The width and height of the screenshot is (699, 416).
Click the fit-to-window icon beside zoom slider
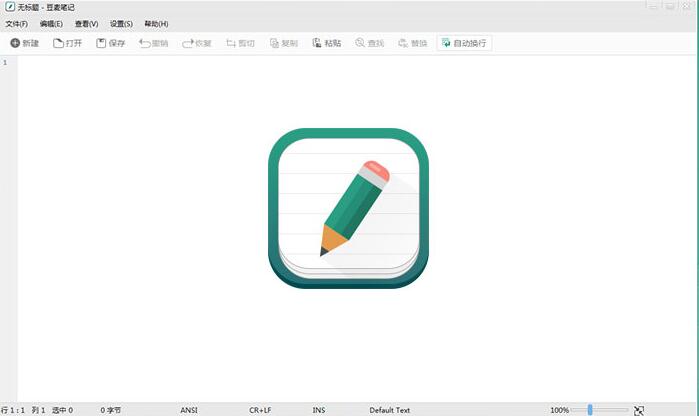point(639,410)
